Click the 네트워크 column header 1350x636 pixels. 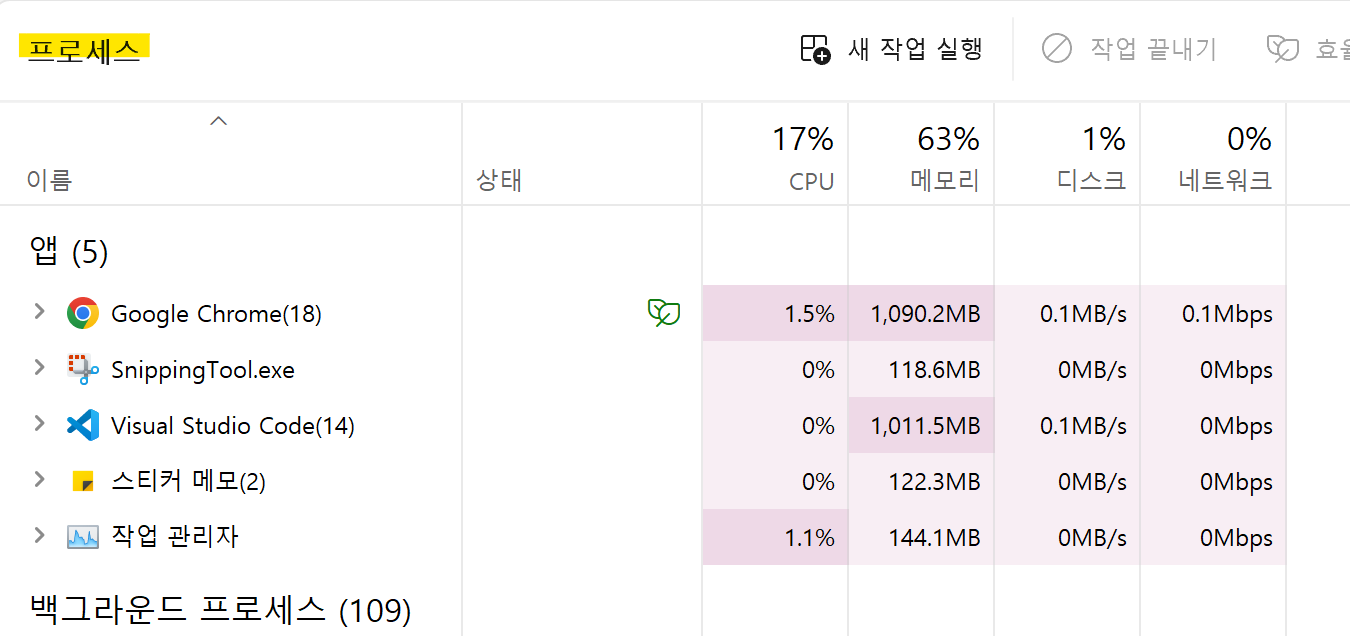[x=1213, y=155]
